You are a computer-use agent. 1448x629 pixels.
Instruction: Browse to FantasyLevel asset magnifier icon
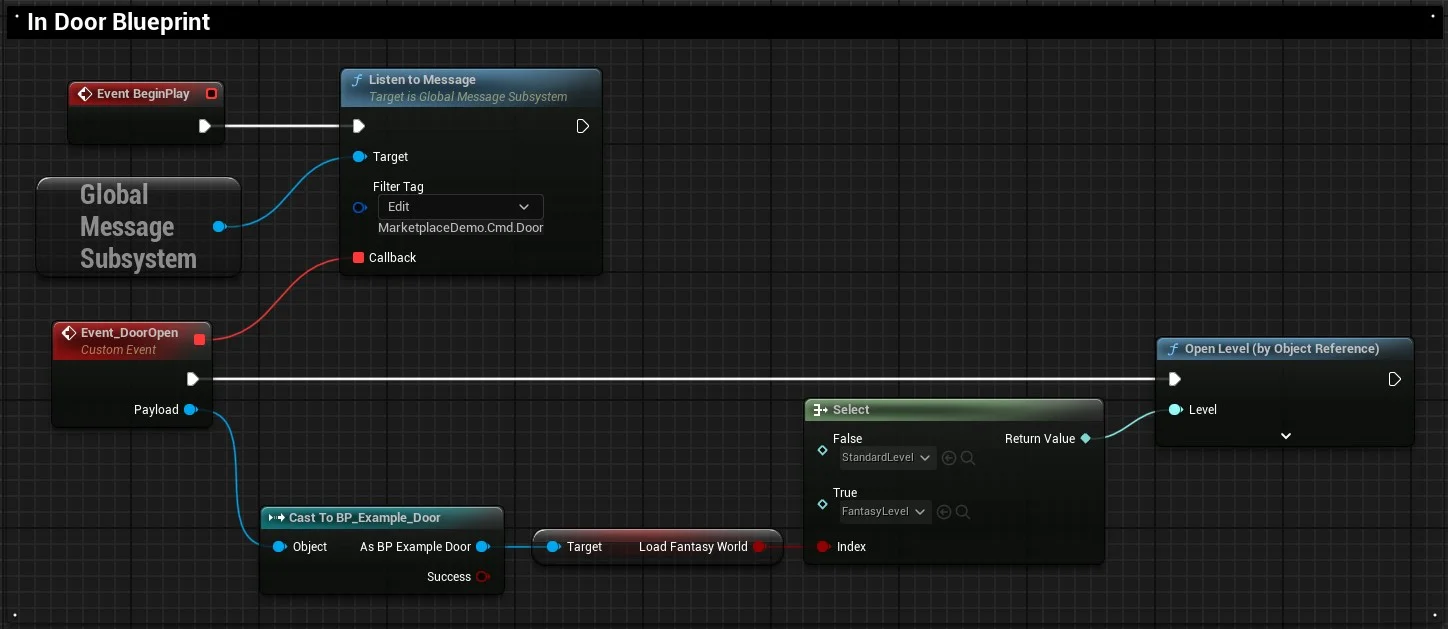click(x=962, y=512)
